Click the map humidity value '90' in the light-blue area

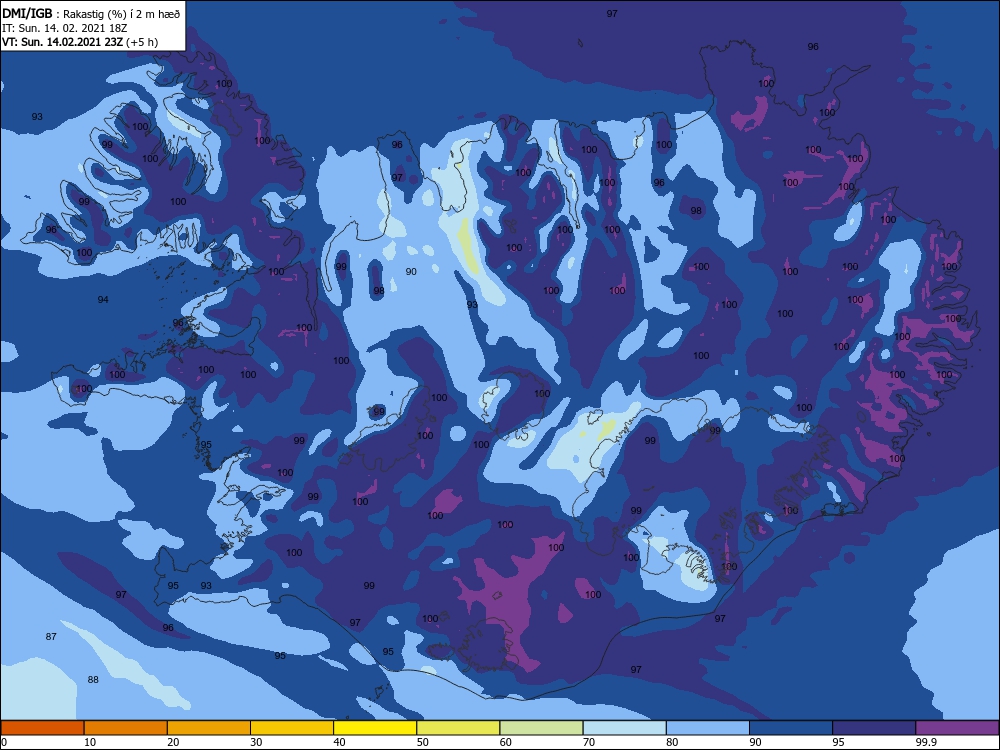tap(411, 272)
